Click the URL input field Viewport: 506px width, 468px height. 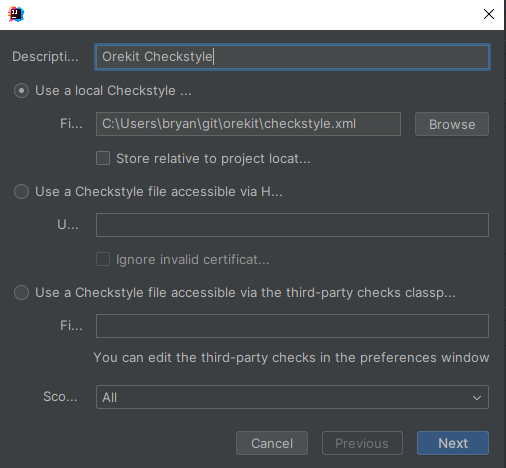click(x=292, y=225)
